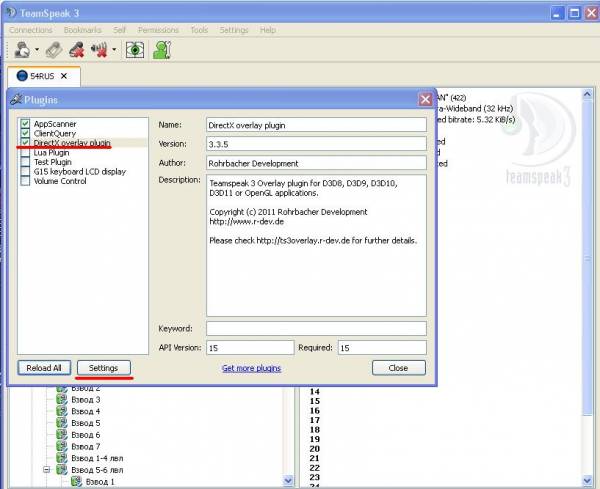The image size is (600, 489).
Task: Open the Settings menu in menu bar
Action: click(x=234, y=30)
